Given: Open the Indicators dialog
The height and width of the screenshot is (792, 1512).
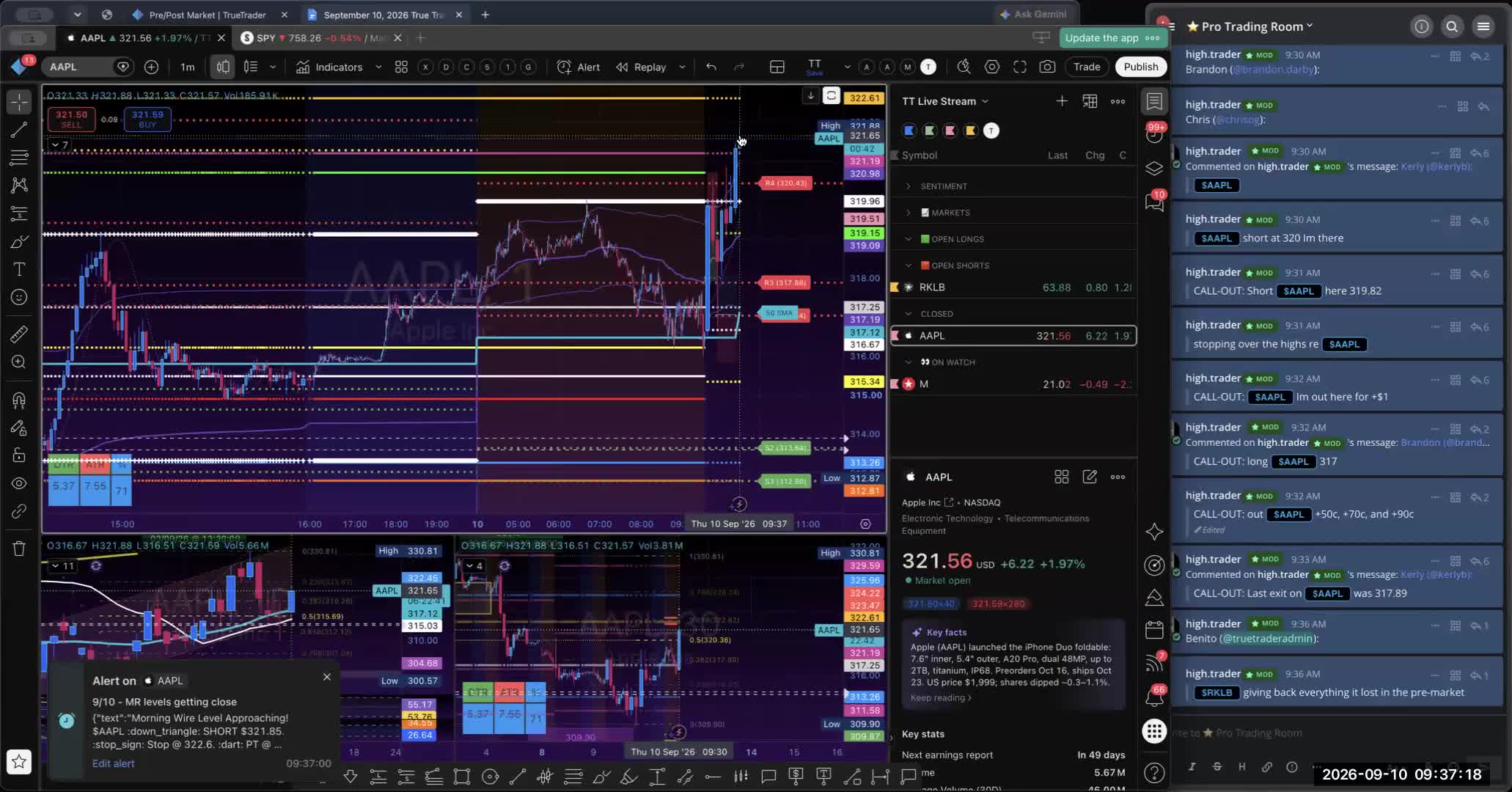Looking at the screenshot, I should point(330,67).
